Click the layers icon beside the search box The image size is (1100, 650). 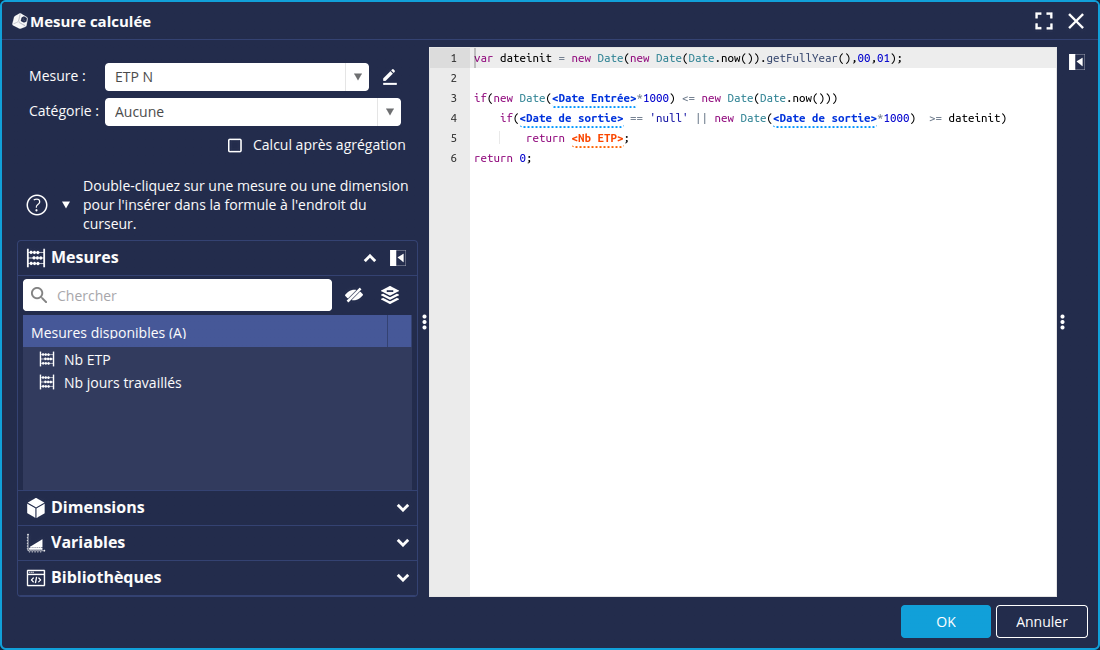pos(390,295)
